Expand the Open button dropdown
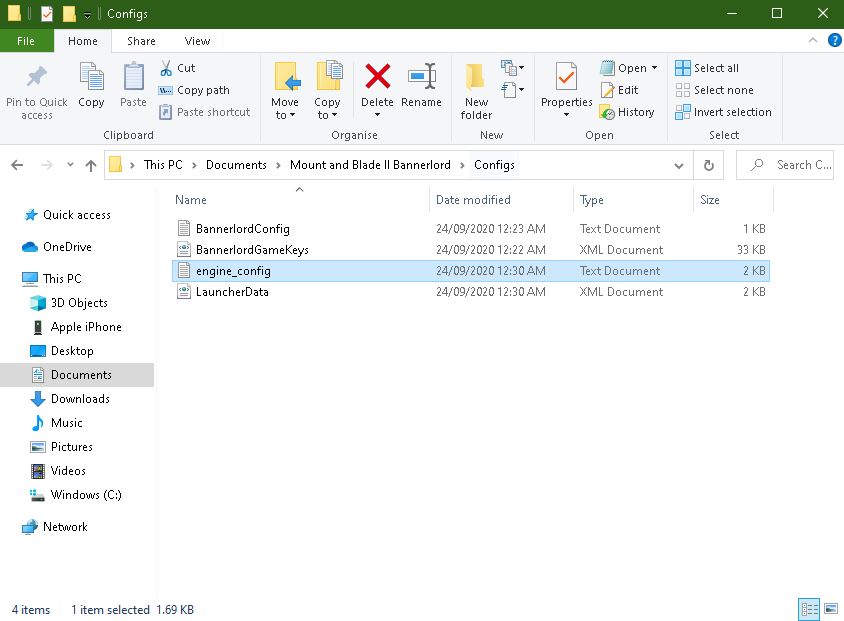This screenshot has height=621, width=844. tap(655, 68)
